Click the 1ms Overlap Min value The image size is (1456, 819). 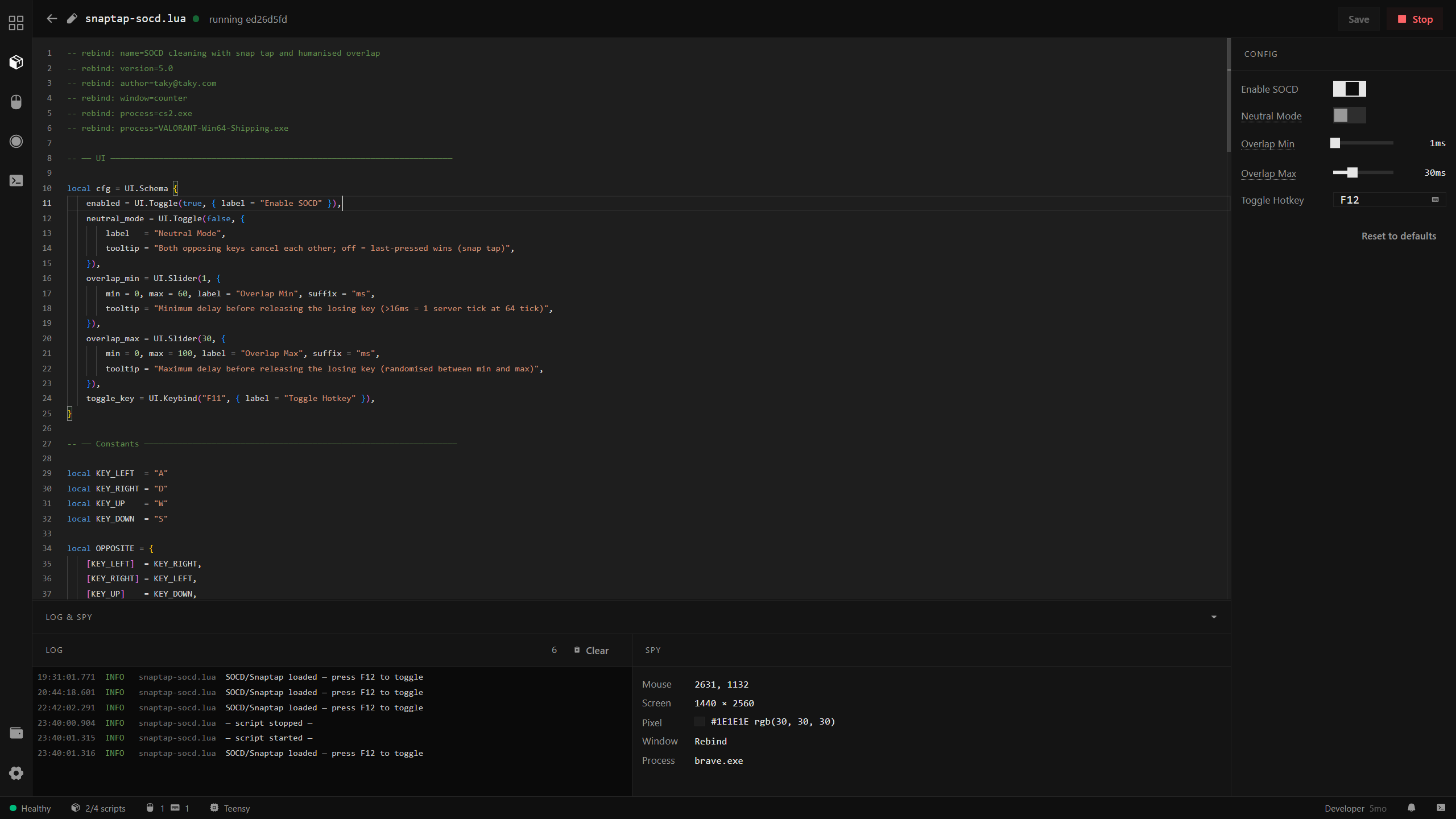click(x=1437, y=143)
